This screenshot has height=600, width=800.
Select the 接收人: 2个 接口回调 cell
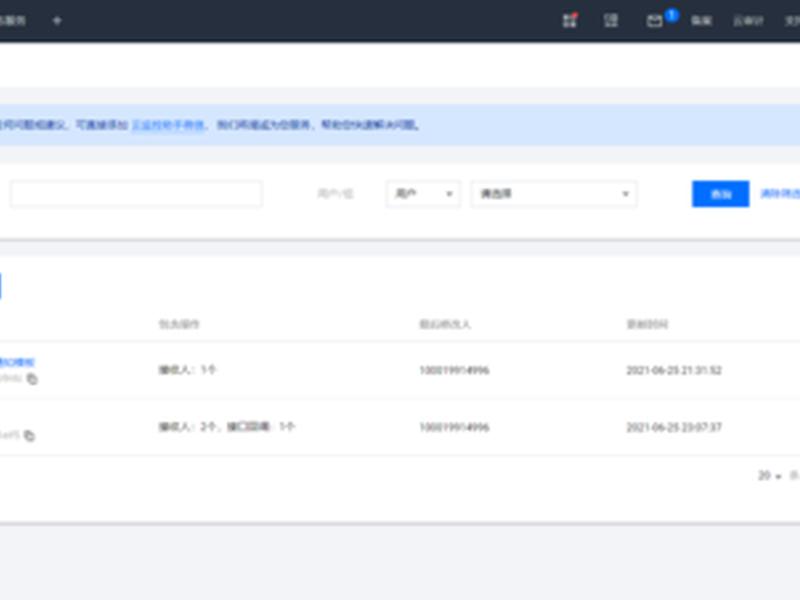[227, 427]
